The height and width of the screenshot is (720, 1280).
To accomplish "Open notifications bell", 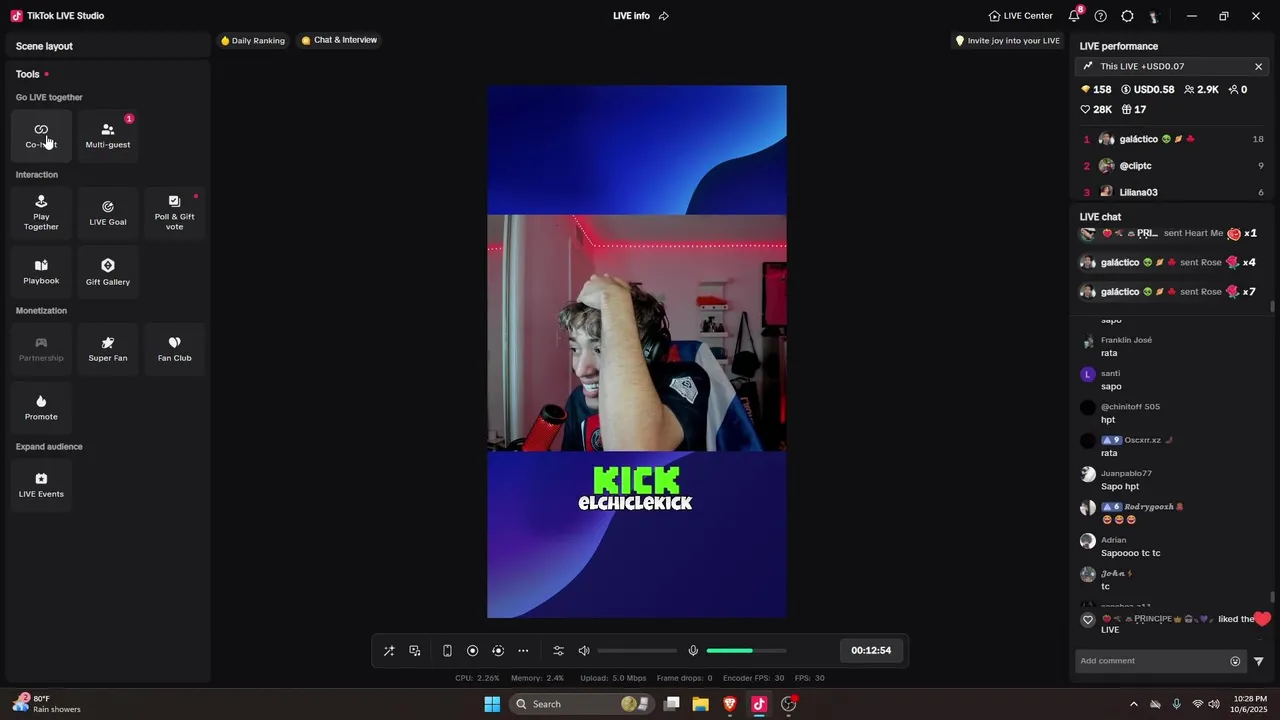I will click(1074, 16).
